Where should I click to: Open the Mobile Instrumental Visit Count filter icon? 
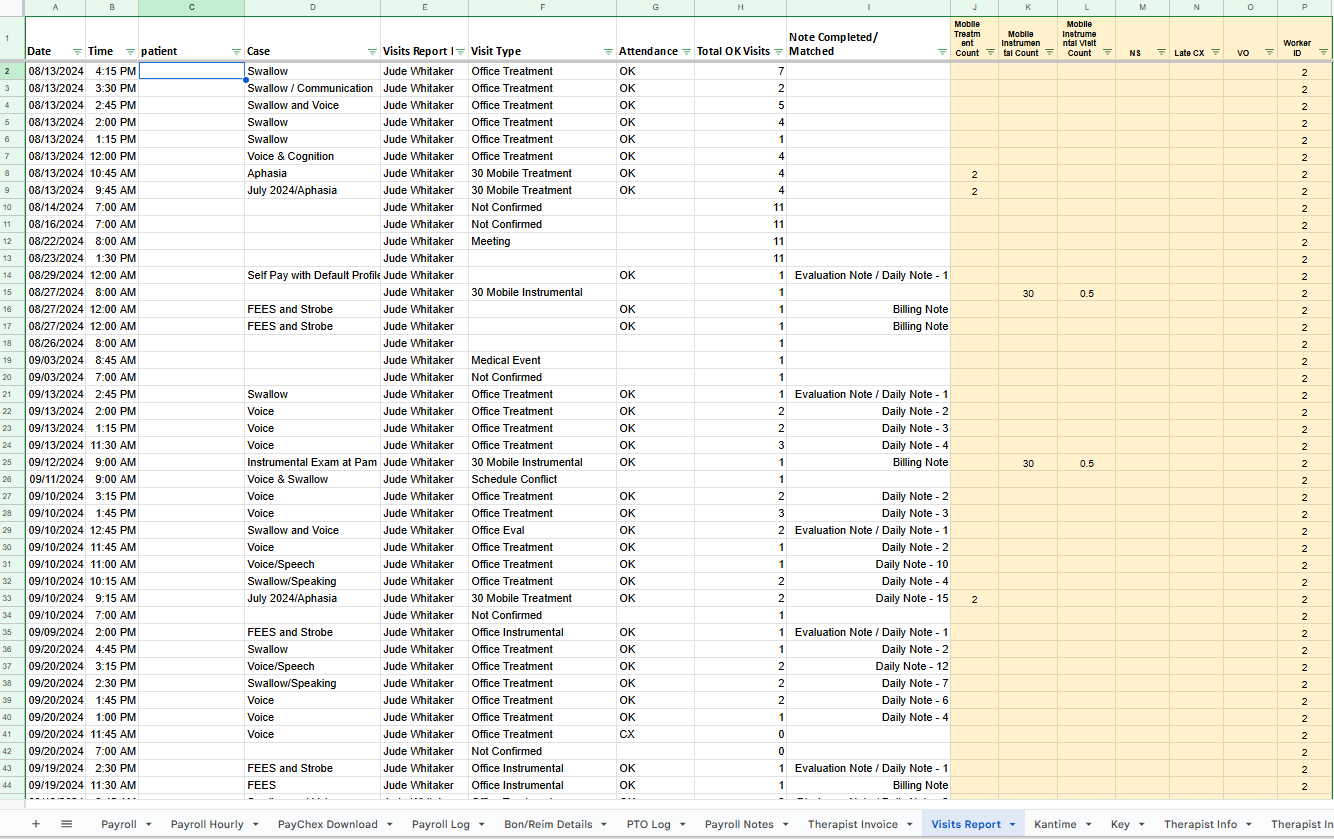tap(1106, 53)
